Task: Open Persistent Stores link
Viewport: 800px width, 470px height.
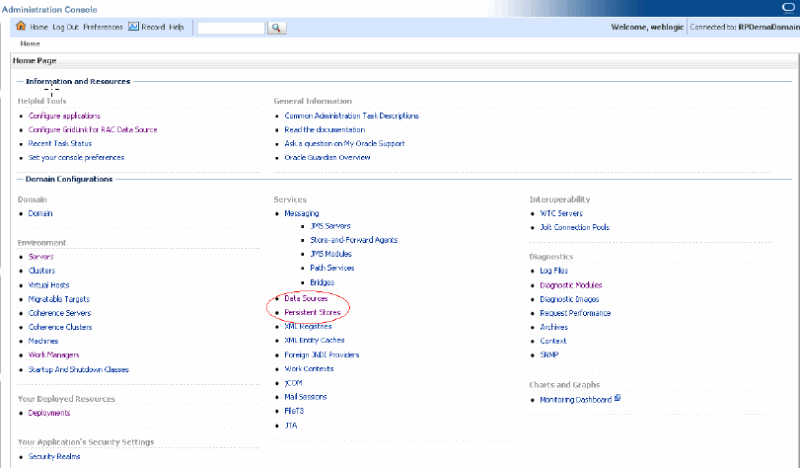Action: 312,312
